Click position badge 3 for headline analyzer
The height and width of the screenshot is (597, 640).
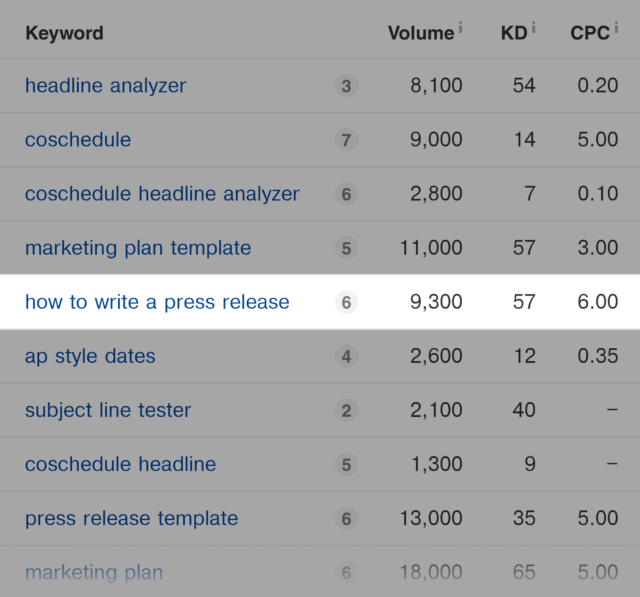[347, 86]
